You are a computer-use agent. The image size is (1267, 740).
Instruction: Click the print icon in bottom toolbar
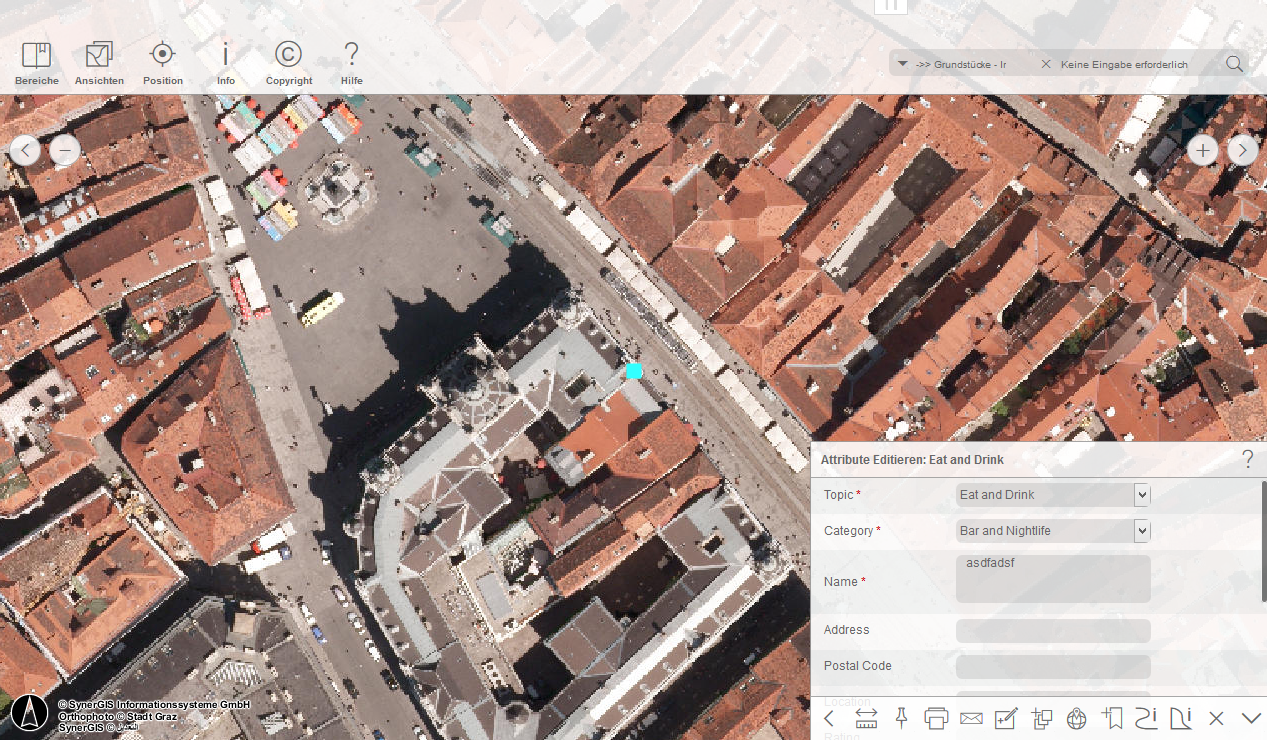(x=936, y=718)
